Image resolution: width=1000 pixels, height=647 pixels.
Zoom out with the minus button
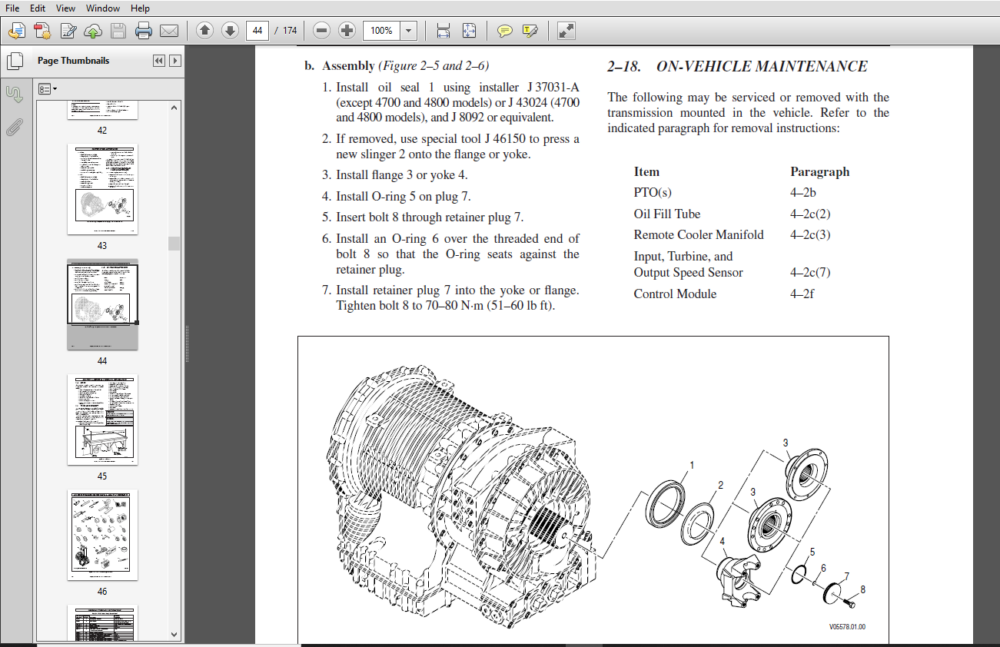[x=322, y=30]
